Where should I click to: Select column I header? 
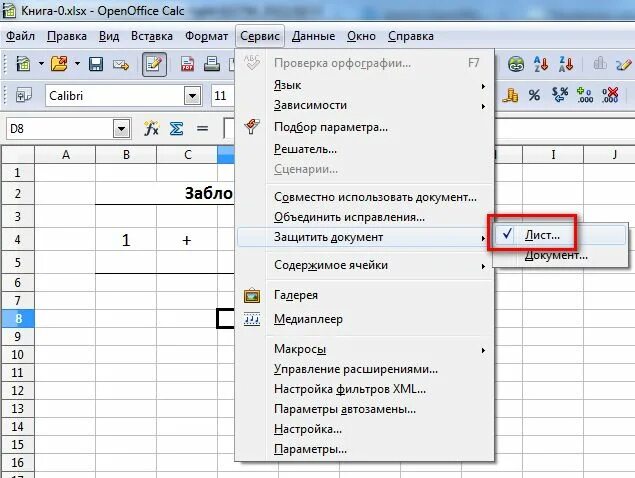pyautogui.click(x=553, y=154)
